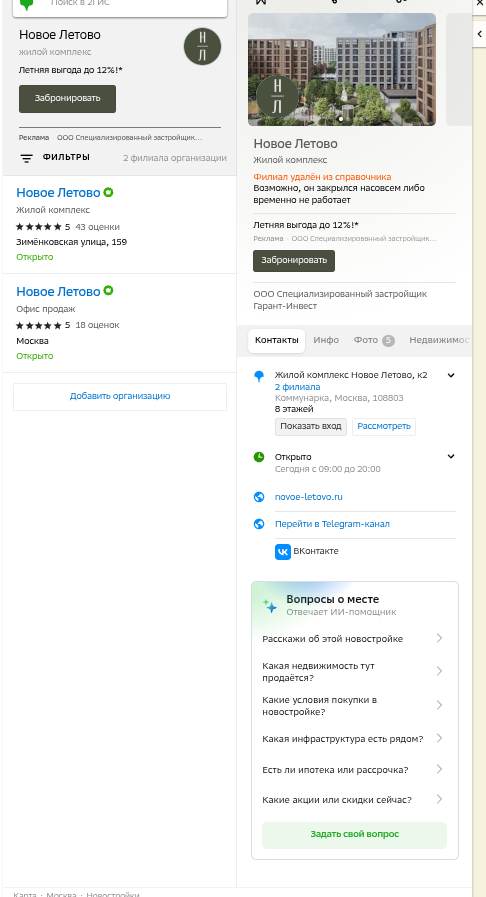
Task: Click the round НЛ logo in the ad
Action: coord(202,46)
